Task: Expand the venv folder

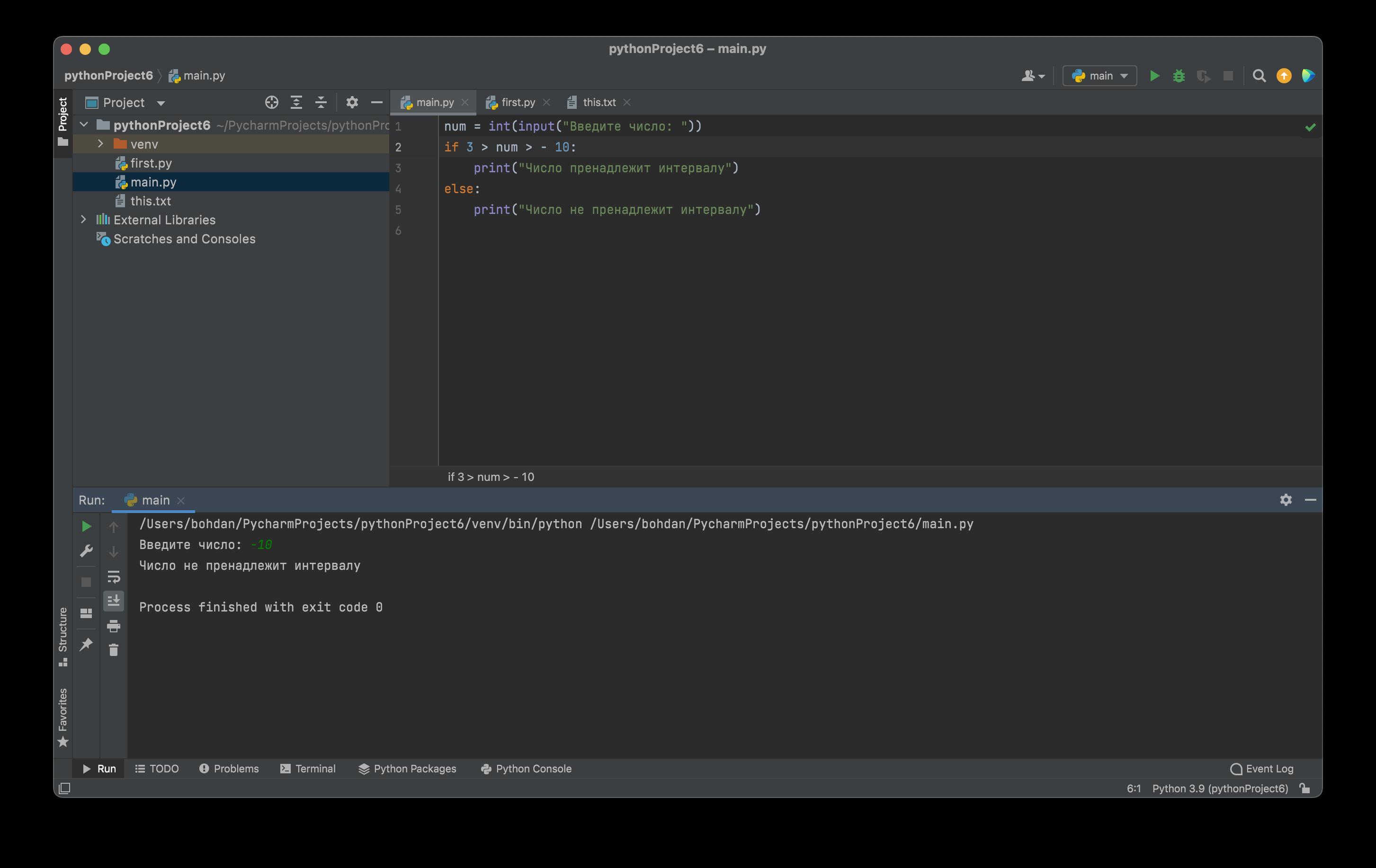Action: tap(100, 144)
